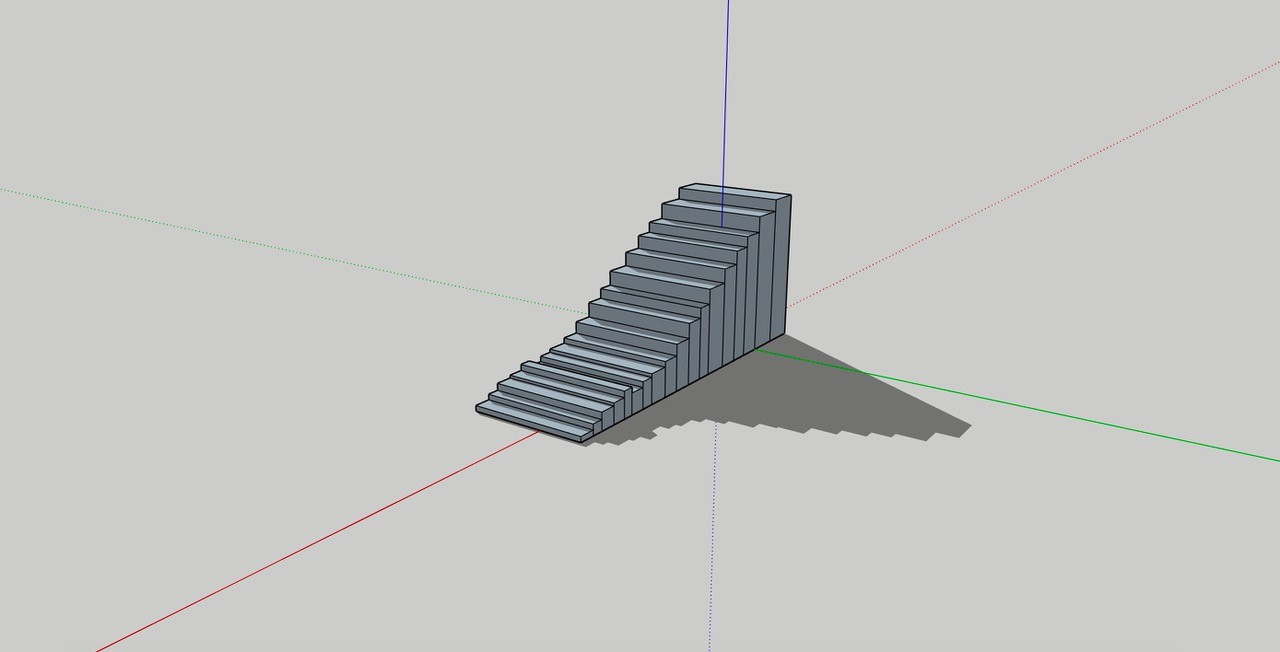Click the tall back face of the staircase
This screenshot has width=1280, height=652.
point(783,265)
